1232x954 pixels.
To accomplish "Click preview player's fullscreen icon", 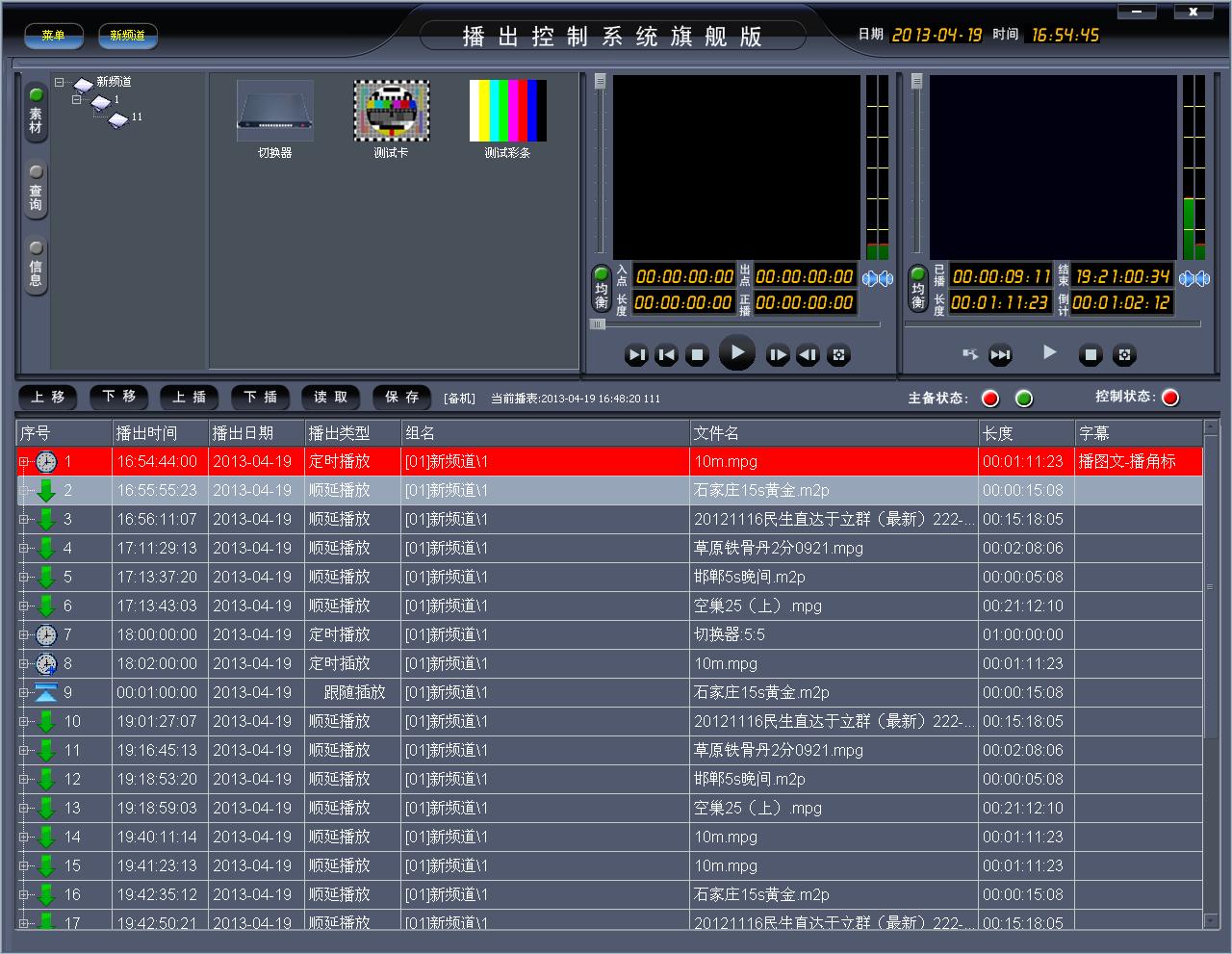I will (839, 355).
